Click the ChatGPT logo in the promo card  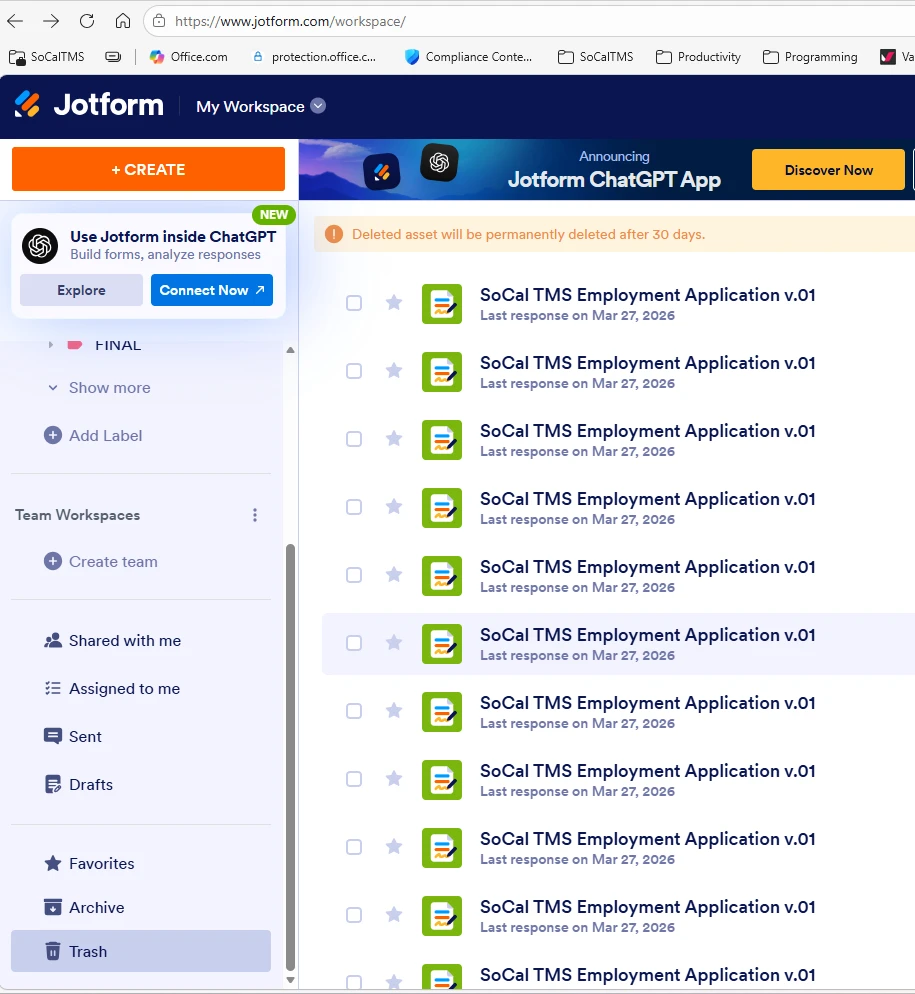click(x=40, y=246)
